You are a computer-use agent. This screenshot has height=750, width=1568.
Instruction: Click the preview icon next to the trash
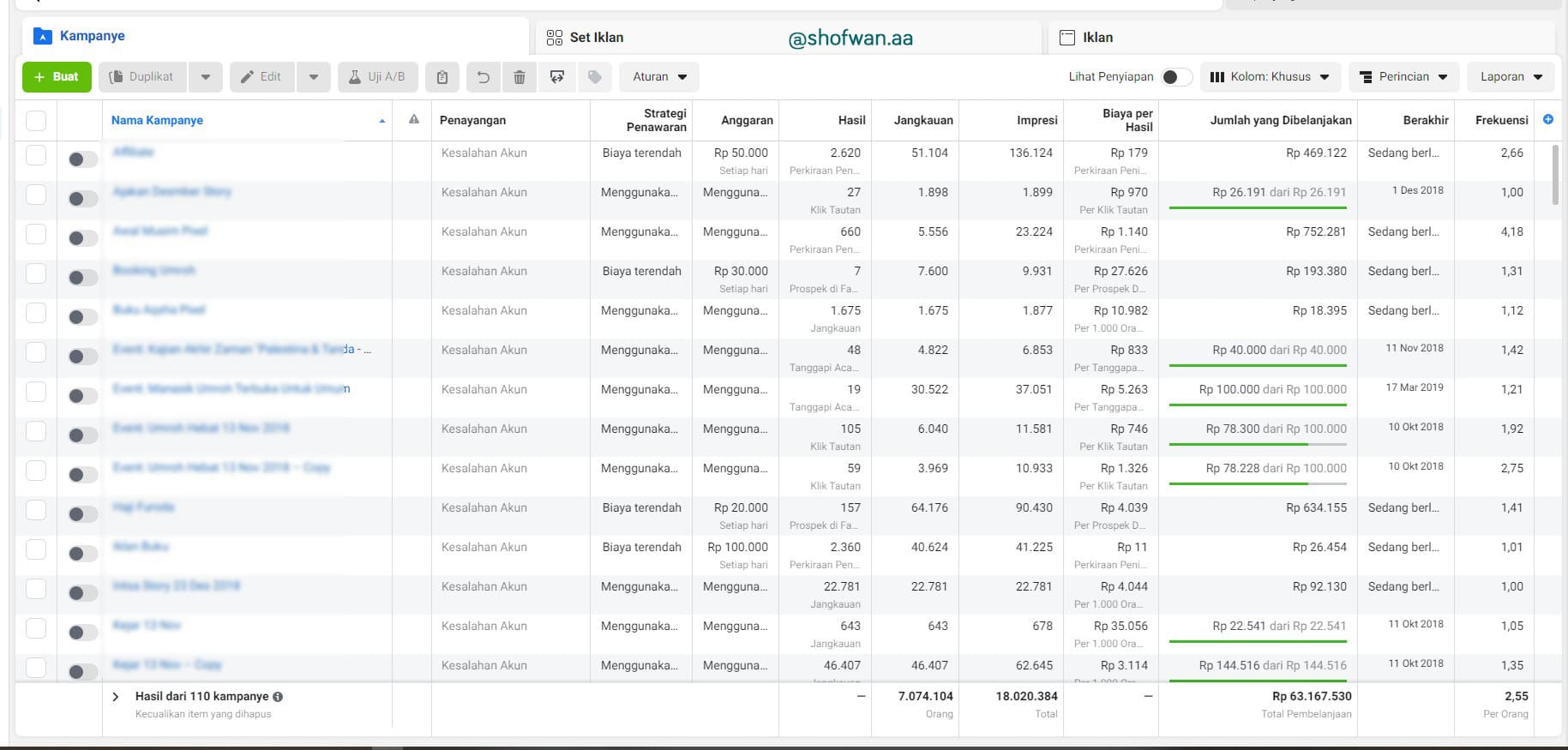(x=557, y=77)
